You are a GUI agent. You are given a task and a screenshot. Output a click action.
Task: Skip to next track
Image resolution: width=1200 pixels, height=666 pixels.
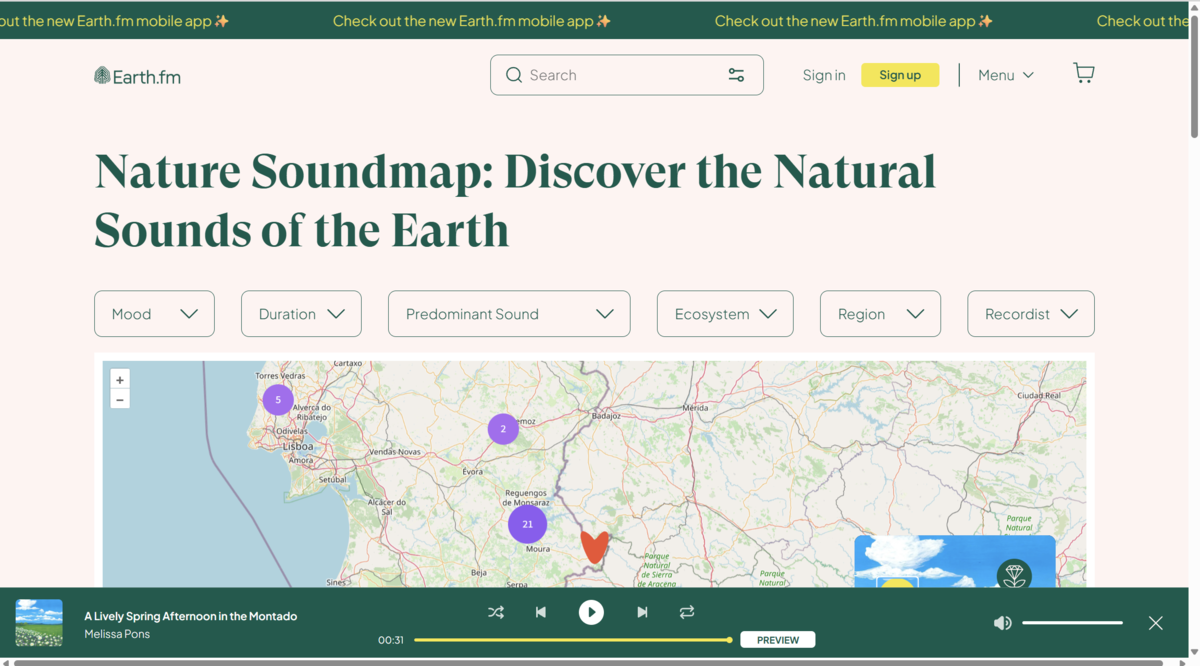[x=642, y=612]
